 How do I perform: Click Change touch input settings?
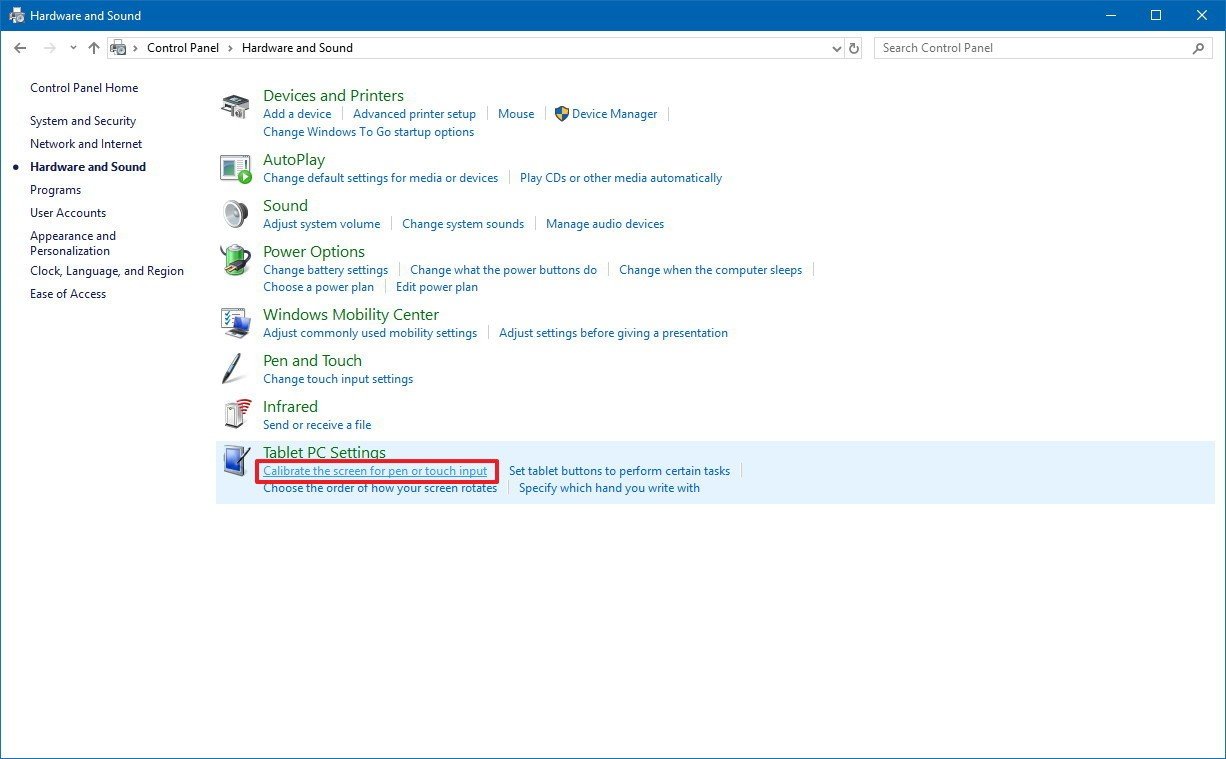coord(338,379)
